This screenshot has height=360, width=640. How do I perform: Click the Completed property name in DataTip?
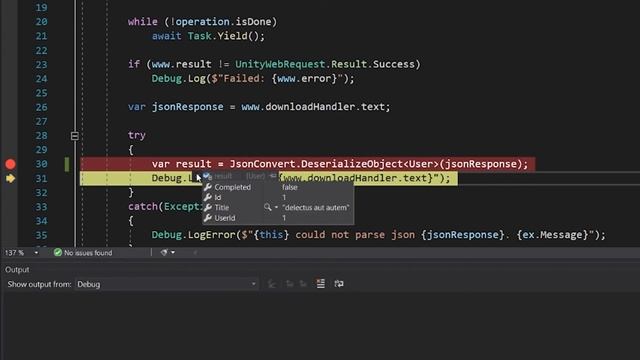(x=233, y=187)
